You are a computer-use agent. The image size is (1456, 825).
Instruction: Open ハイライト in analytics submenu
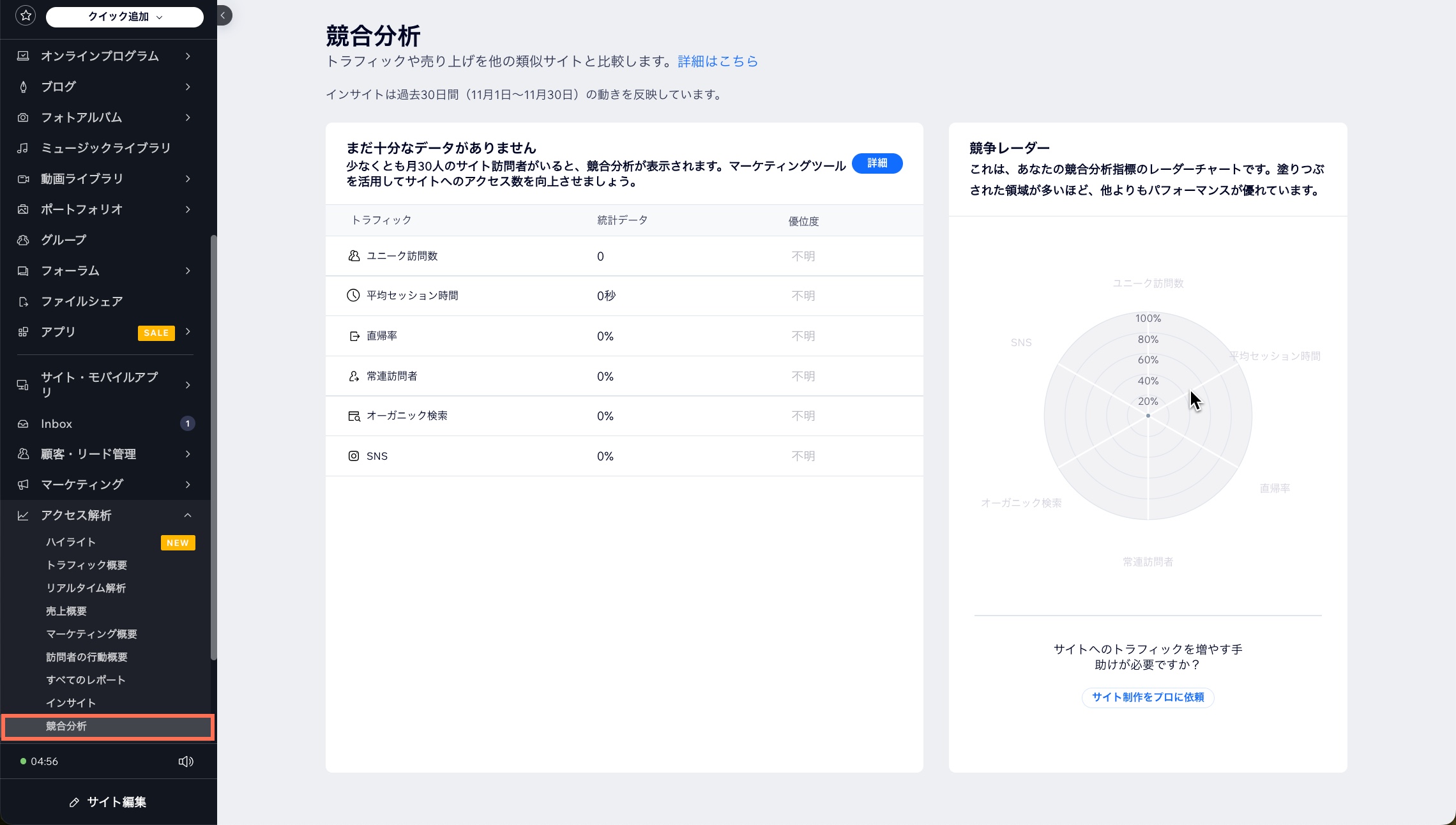(x=70, y=542)
